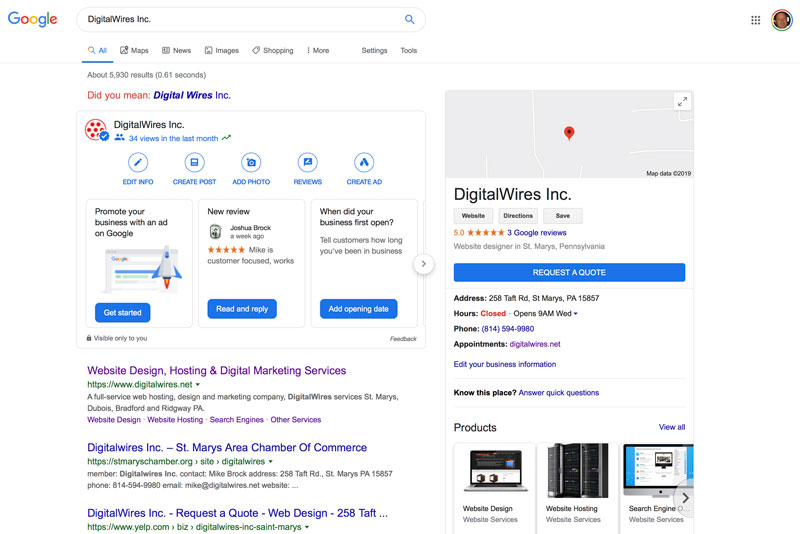The height and width of the screenshot is (534, 800).
Task: Switch to the Maps tab
Action: coord(134,50)
